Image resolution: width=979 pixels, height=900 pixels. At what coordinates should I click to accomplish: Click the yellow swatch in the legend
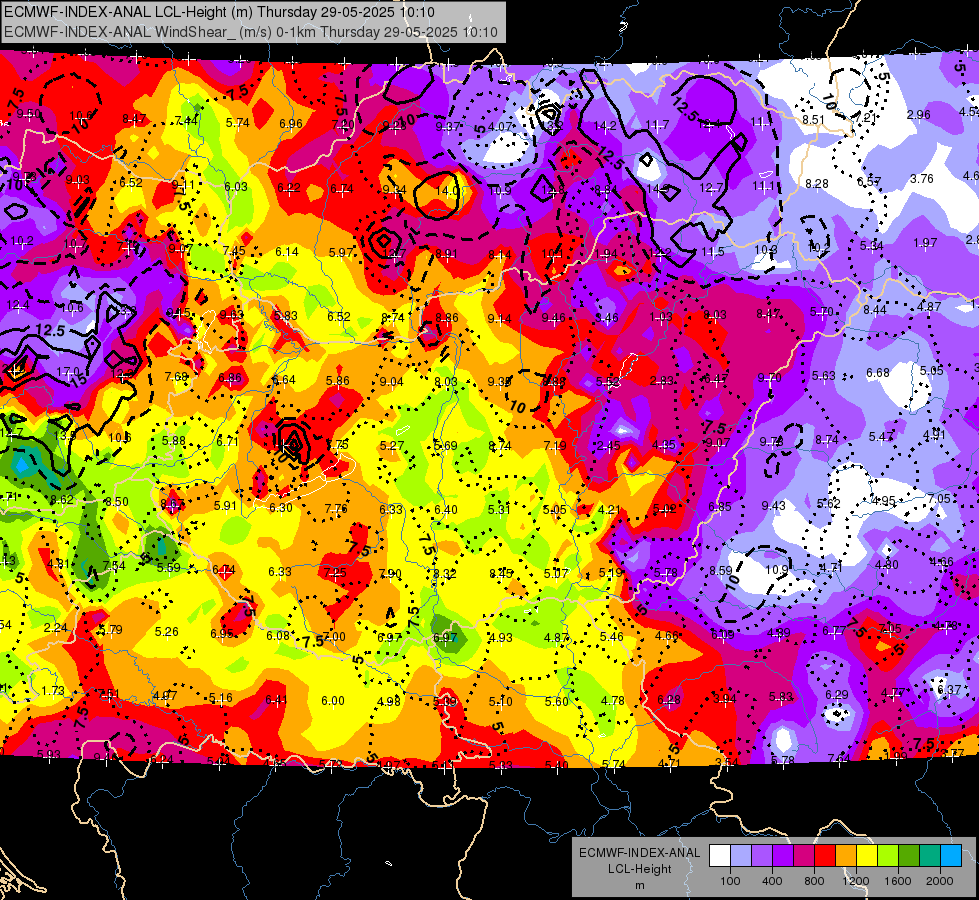pos(867,856)
